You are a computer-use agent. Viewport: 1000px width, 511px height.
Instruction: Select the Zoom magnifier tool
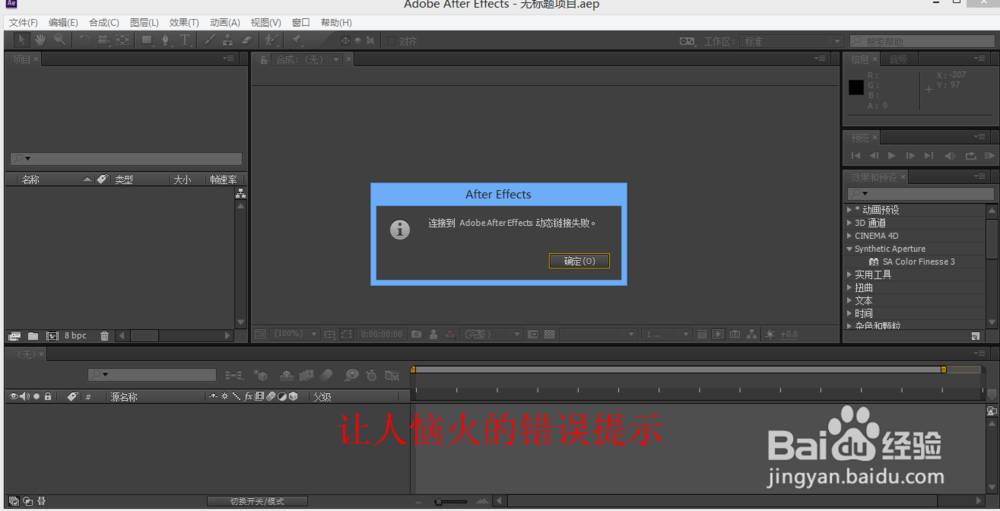click(59, 40)
